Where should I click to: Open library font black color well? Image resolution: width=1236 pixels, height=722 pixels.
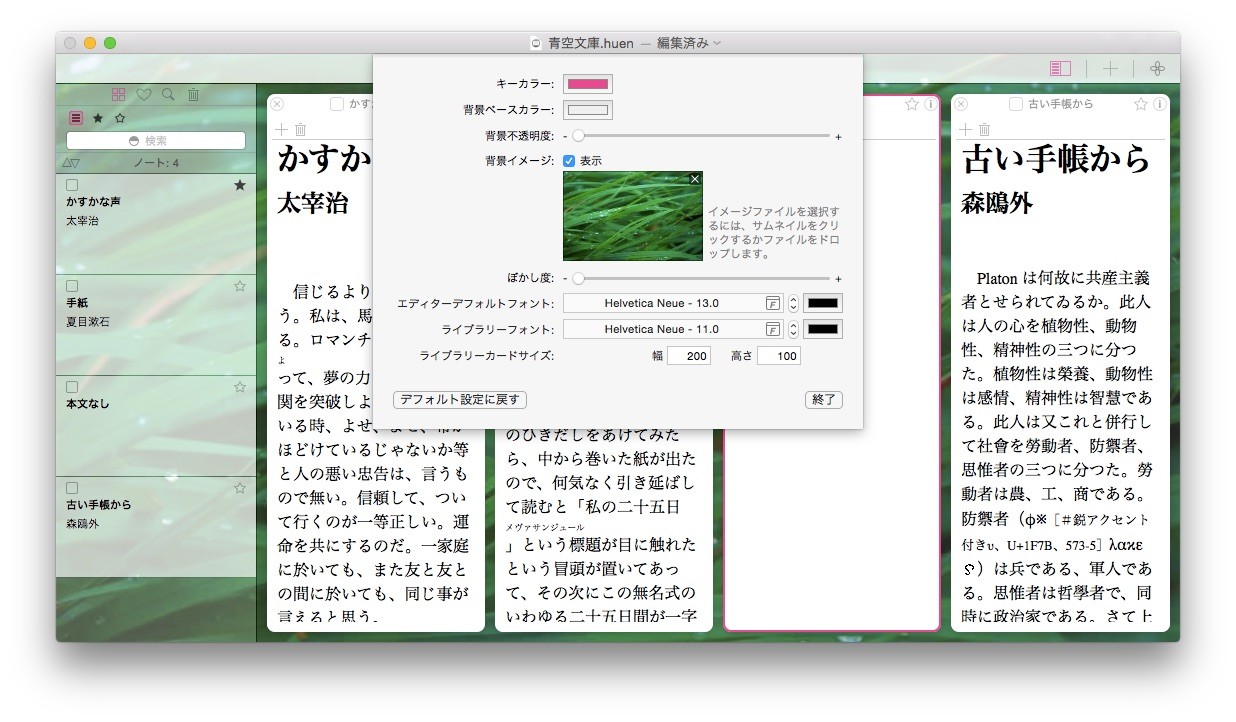[823, 329]
